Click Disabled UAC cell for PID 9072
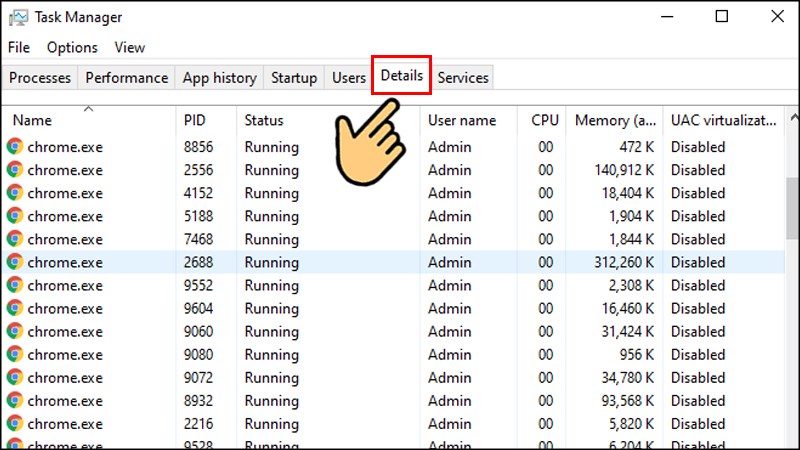This screenshot has width=800, height=450. (x=697, y=378)
